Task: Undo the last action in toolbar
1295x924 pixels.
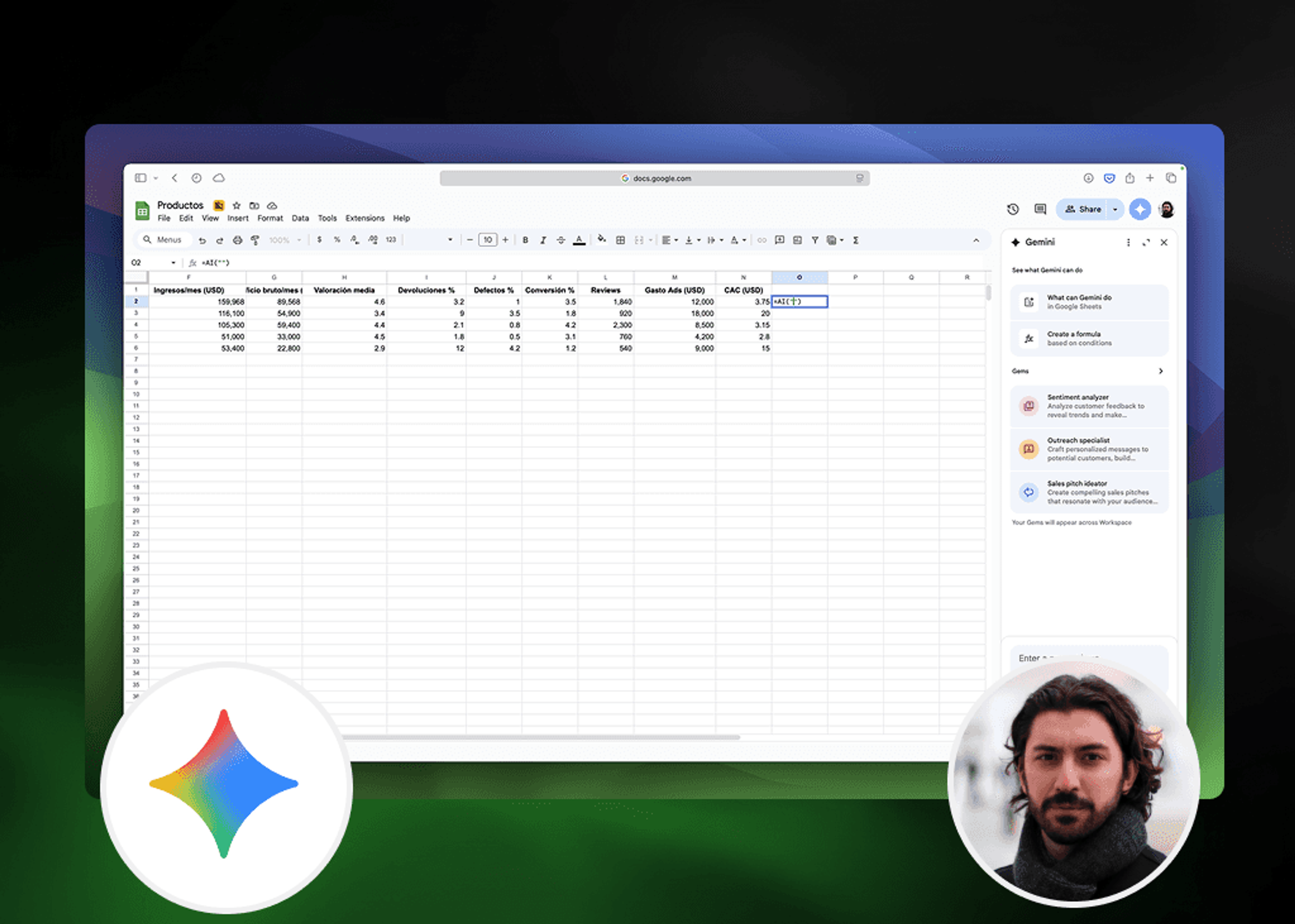Action: point(202,240)
